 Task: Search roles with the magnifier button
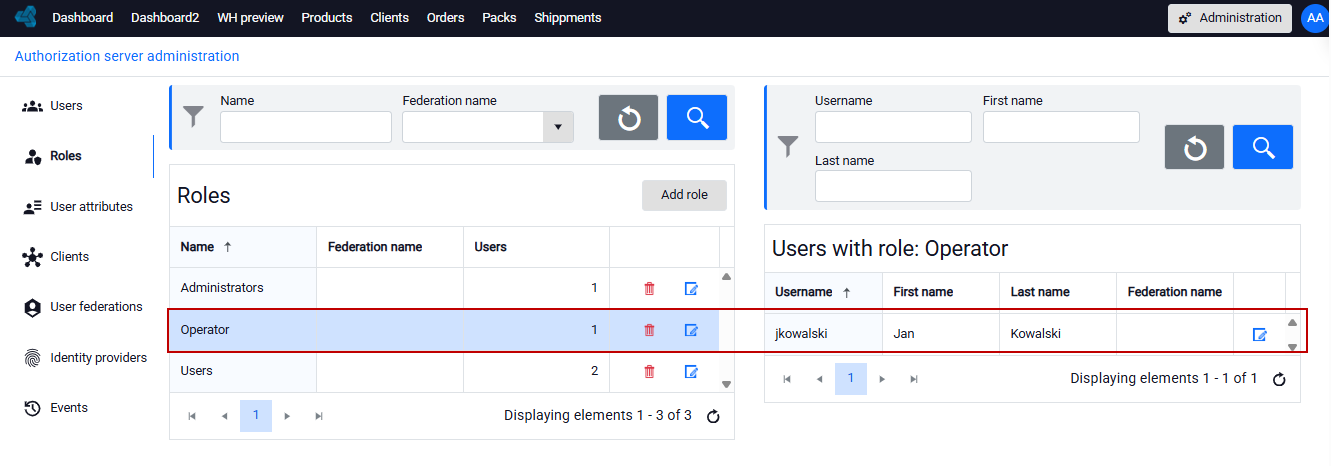click(x=697, y=118)
